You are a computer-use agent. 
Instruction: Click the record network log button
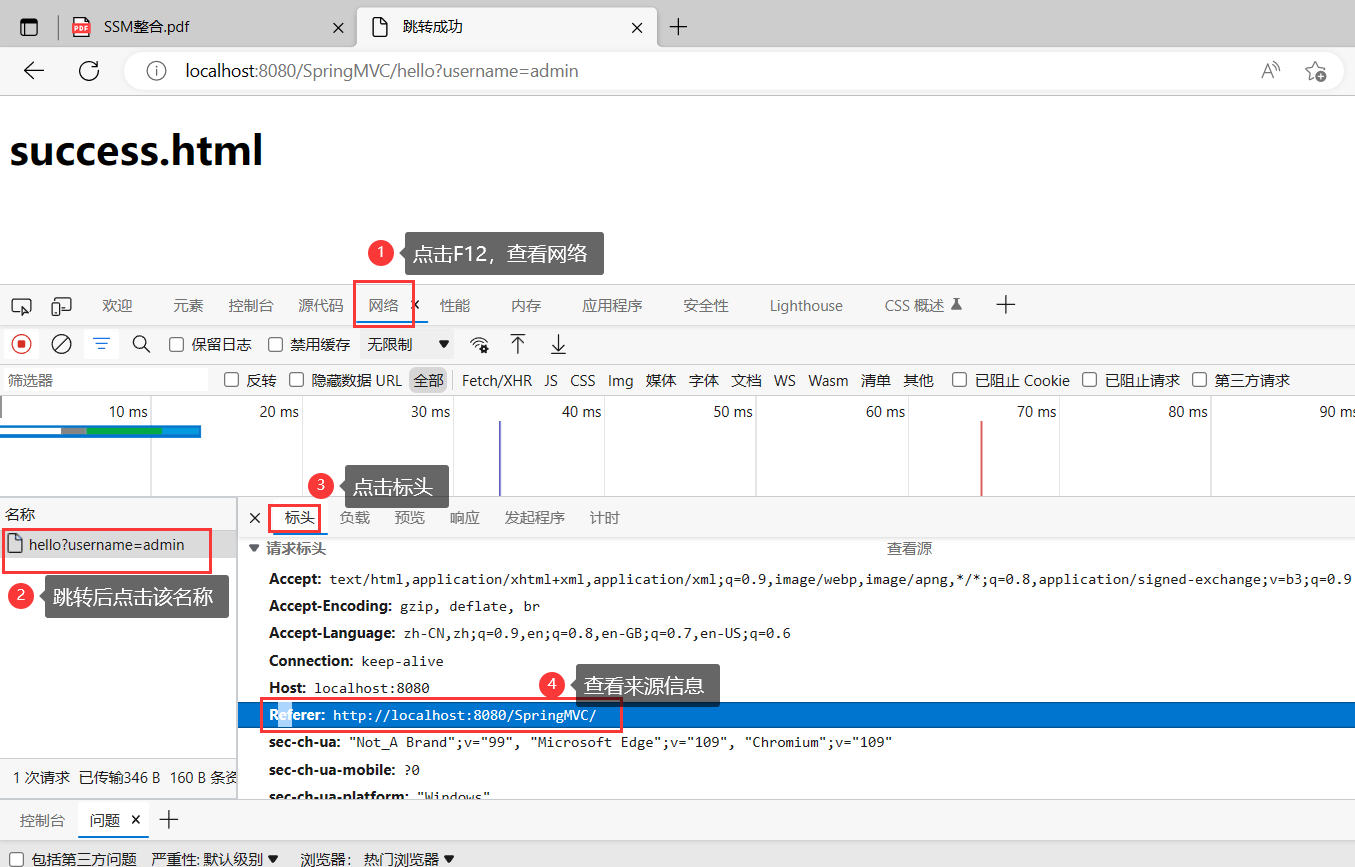click(x=21, y=344)
